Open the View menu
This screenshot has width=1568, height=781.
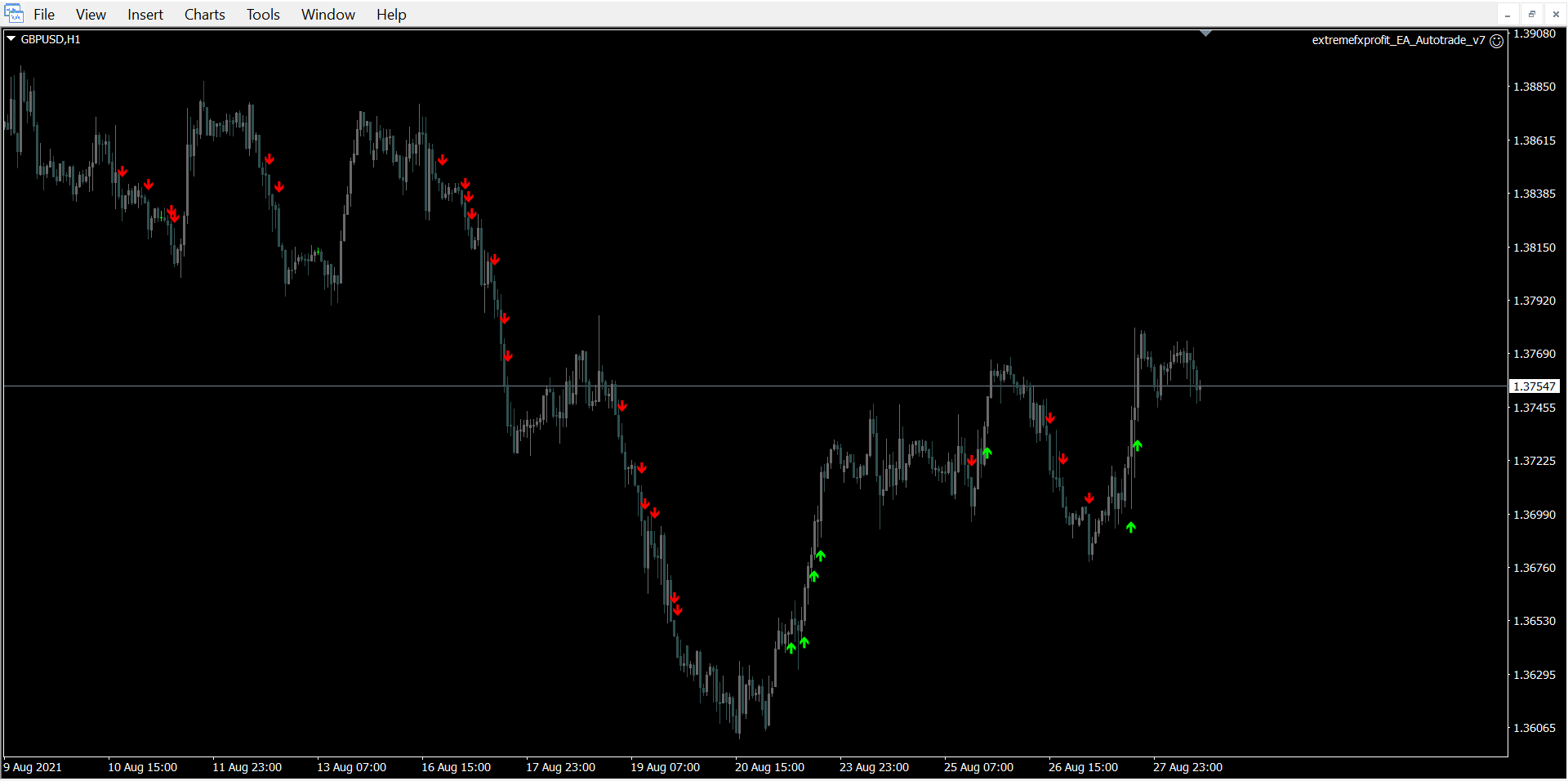coord(91,15)
